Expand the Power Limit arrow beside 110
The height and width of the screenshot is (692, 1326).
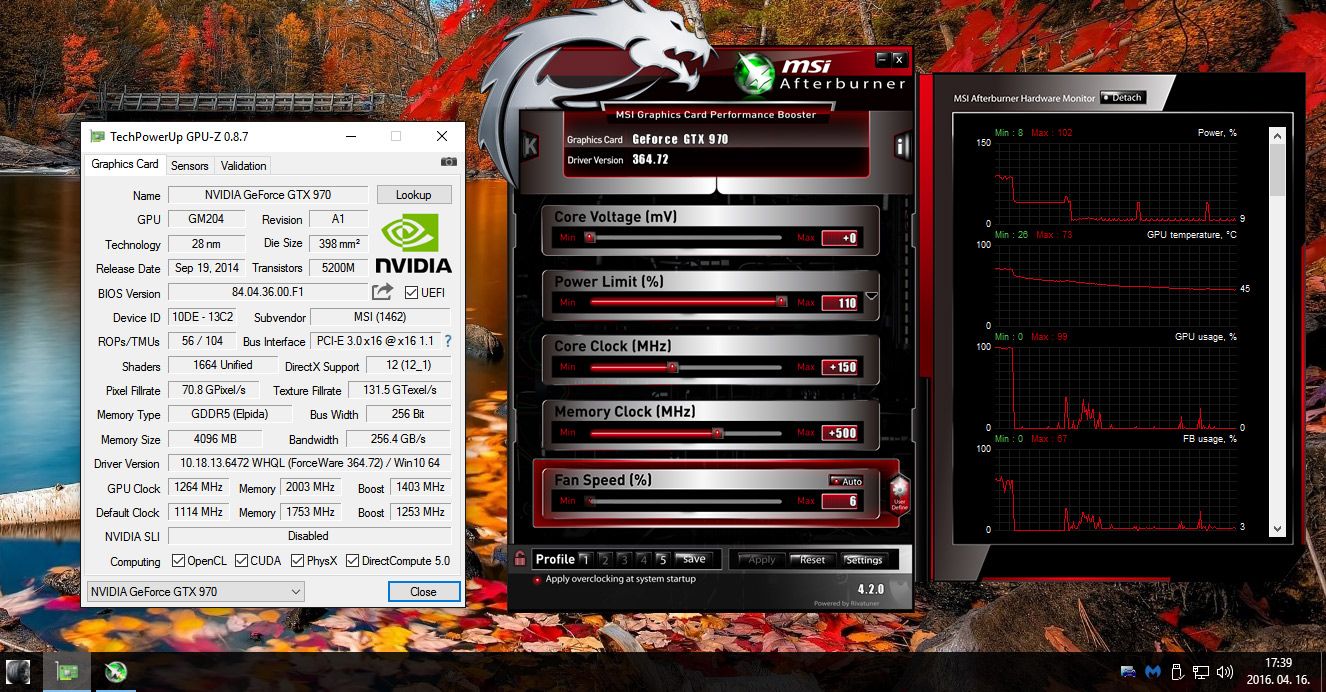point(871,296)
